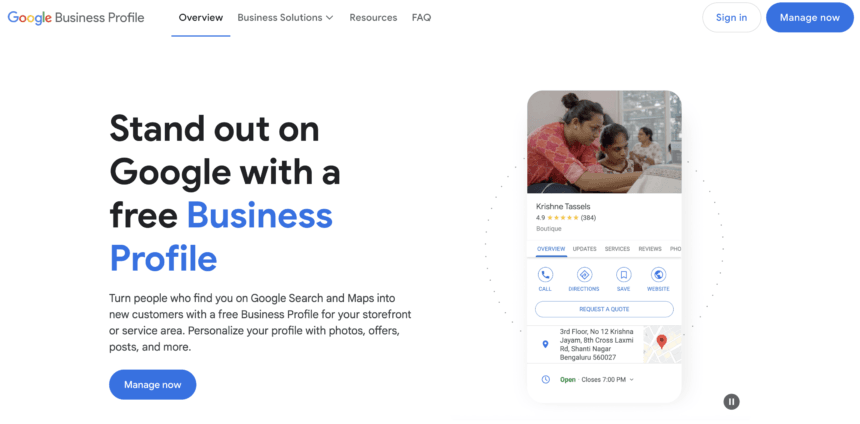Click the (384) review count
The image size is (860, 424).
tap(589, 218)
